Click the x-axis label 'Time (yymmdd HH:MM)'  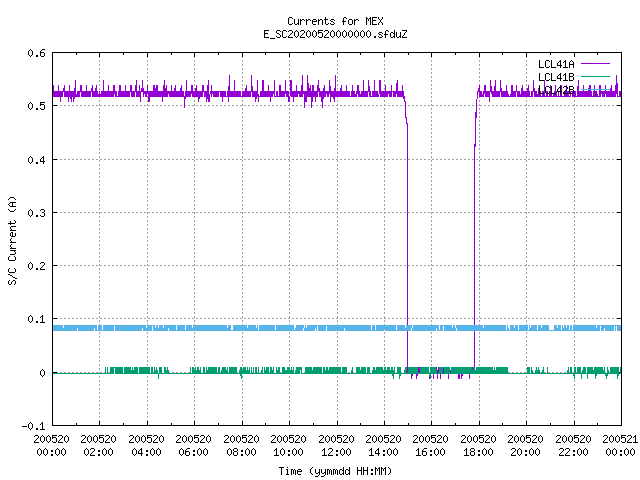(335, 471)
